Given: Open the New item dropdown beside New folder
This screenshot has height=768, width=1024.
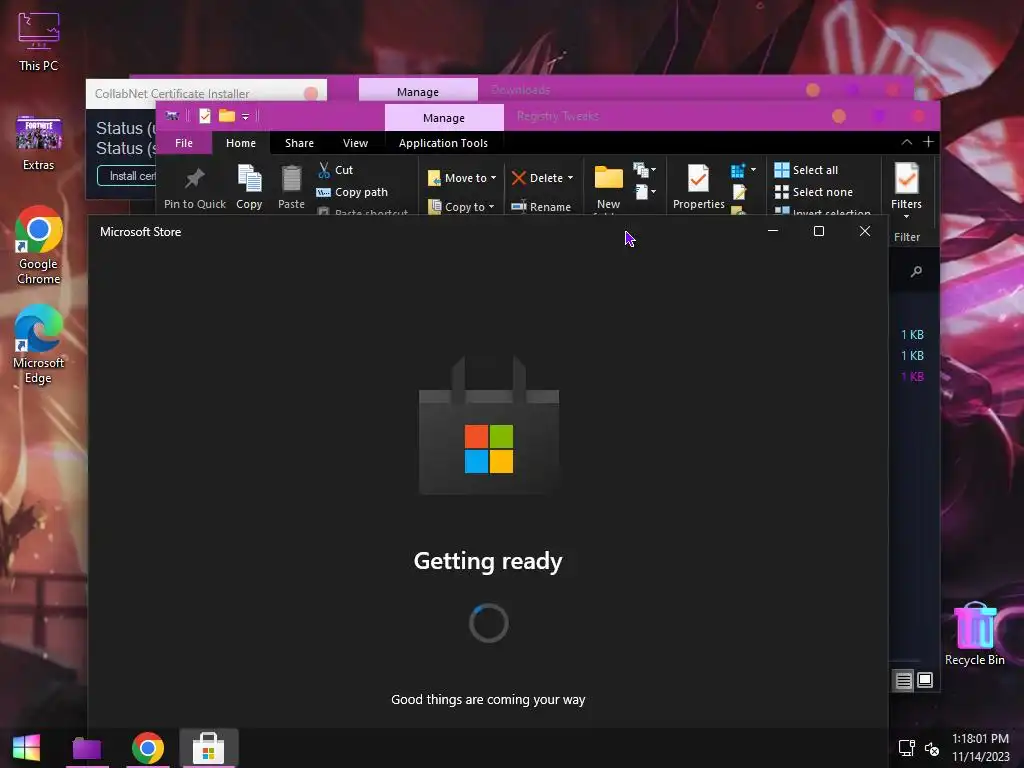Looking at the screenshot, I should click(x=645, y=170).
